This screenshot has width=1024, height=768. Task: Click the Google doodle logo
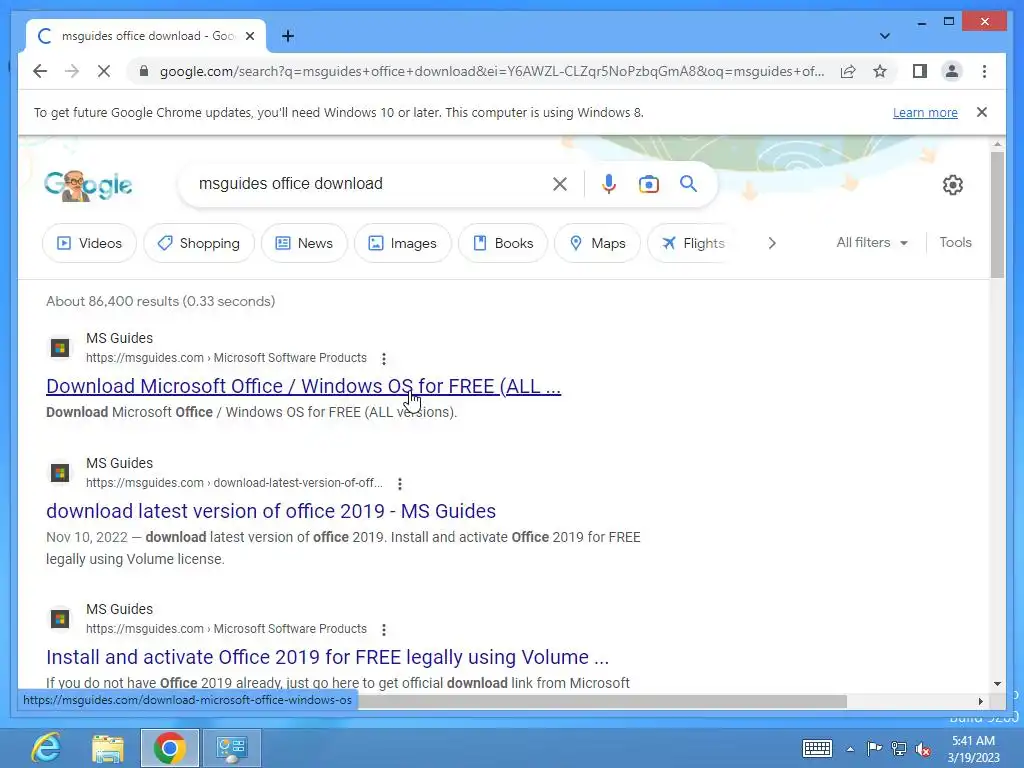[88, 185]
